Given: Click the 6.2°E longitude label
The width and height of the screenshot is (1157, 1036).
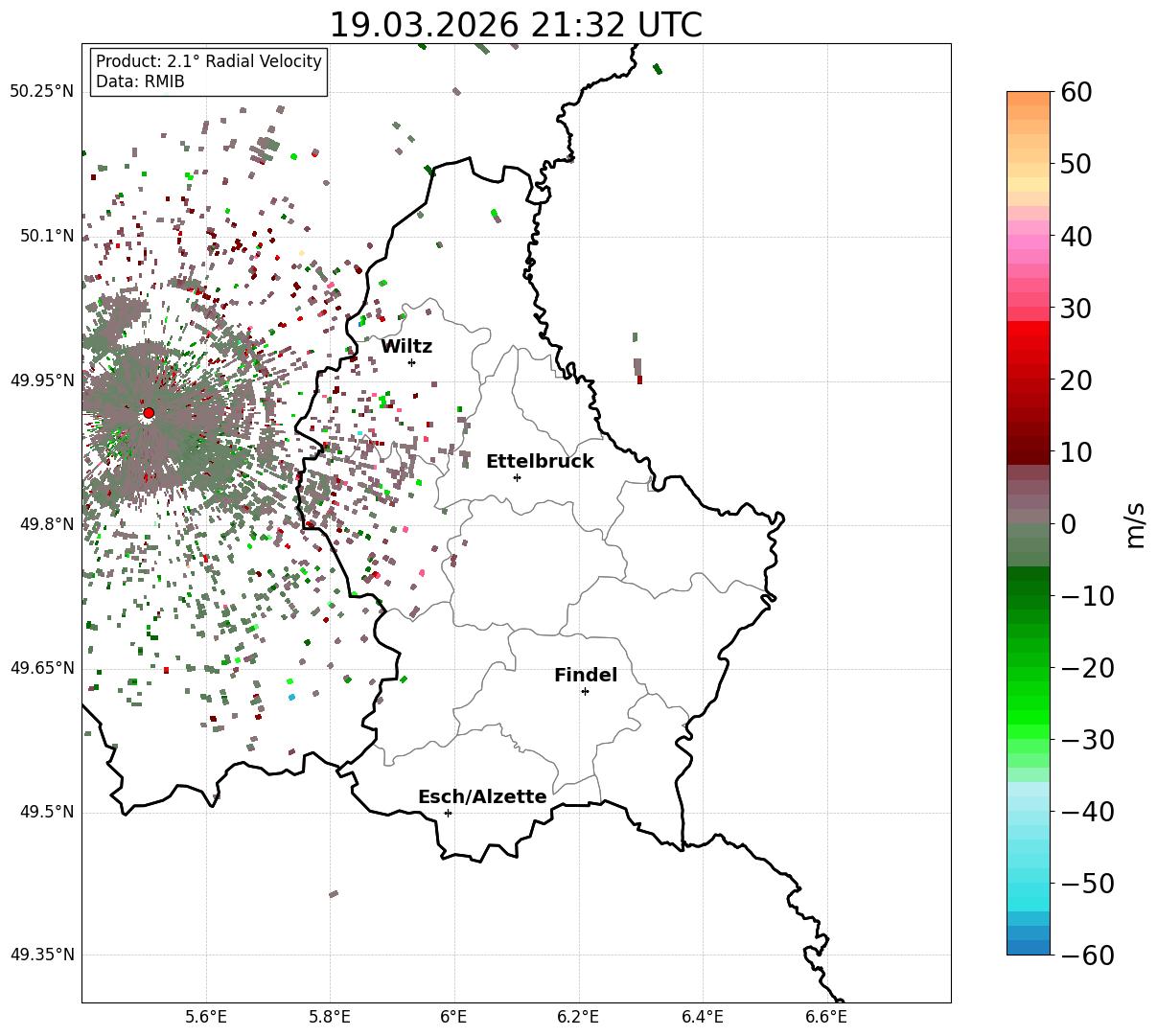Looking at the screenshot, I should [x=579, y=1017].
